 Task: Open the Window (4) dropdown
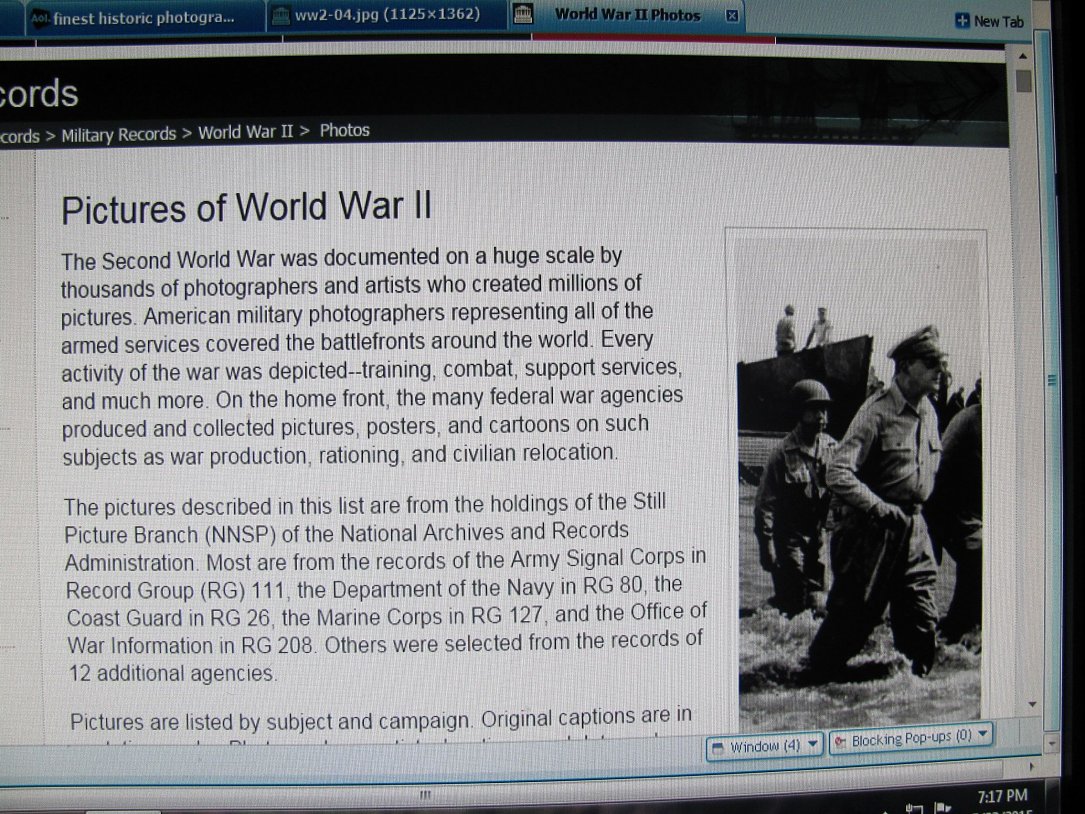tap(765, 746)
